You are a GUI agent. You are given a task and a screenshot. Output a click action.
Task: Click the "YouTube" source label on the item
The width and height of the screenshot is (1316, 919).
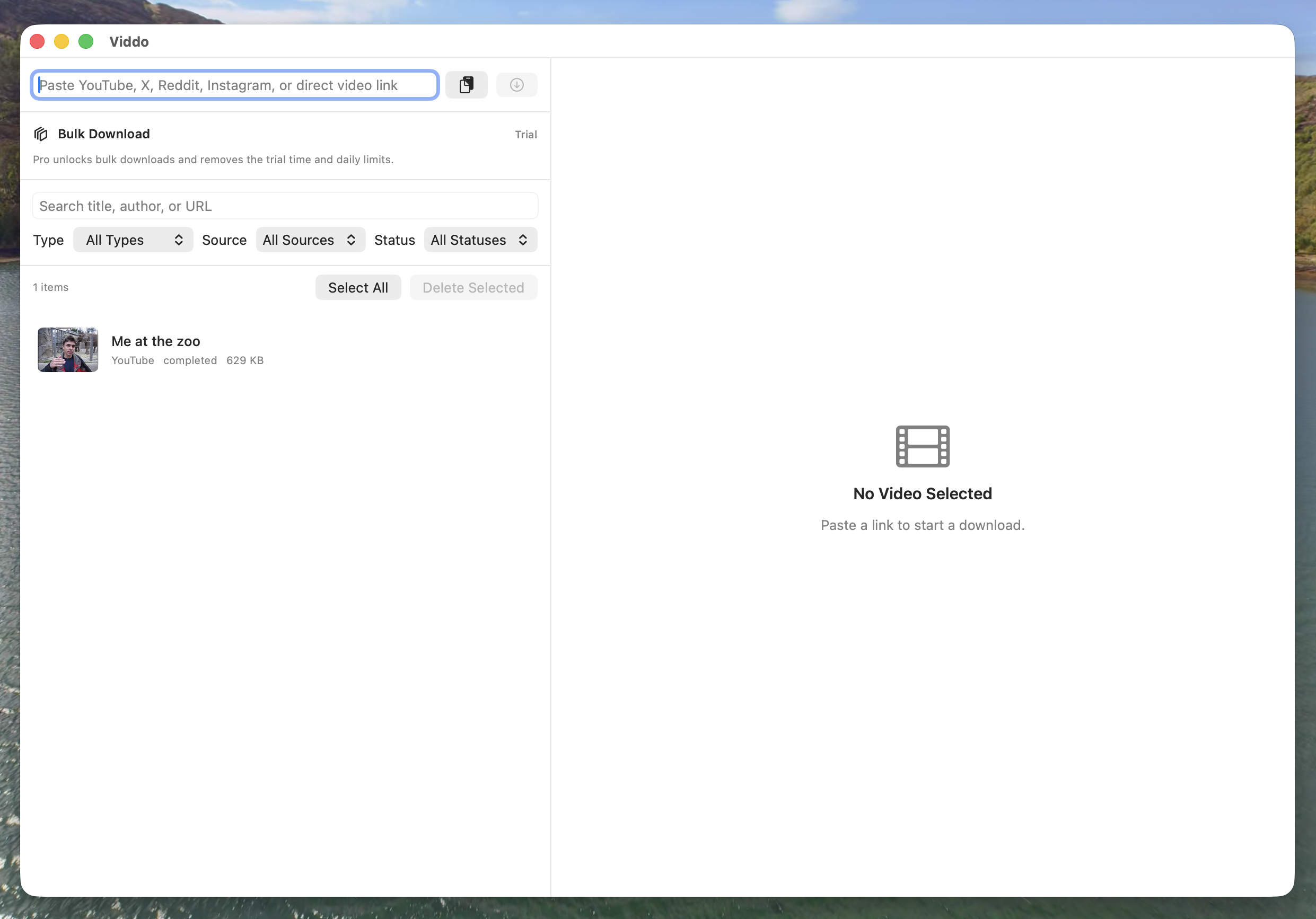point(133,360)
